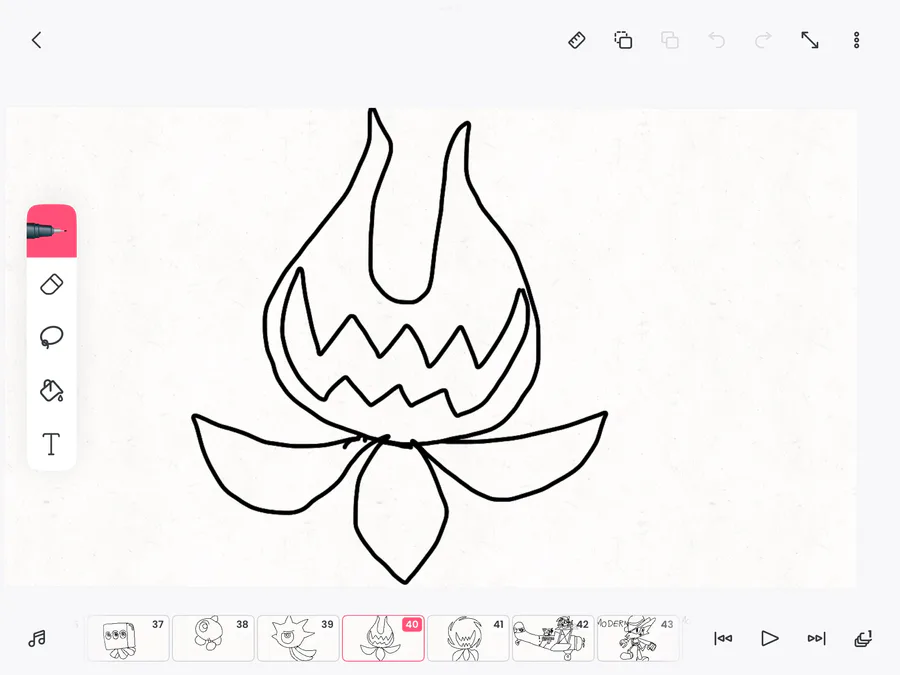Select frame 41 thumbnail
Image resolution: width=900 pixels, height=675 pixels.
(468, 638)
